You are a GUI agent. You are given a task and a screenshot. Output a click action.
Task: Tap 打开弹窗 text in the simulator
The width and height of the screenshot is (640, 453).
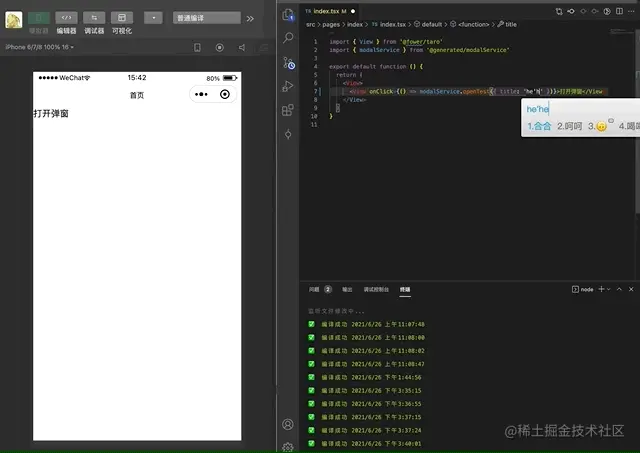(x=51, y=113)
